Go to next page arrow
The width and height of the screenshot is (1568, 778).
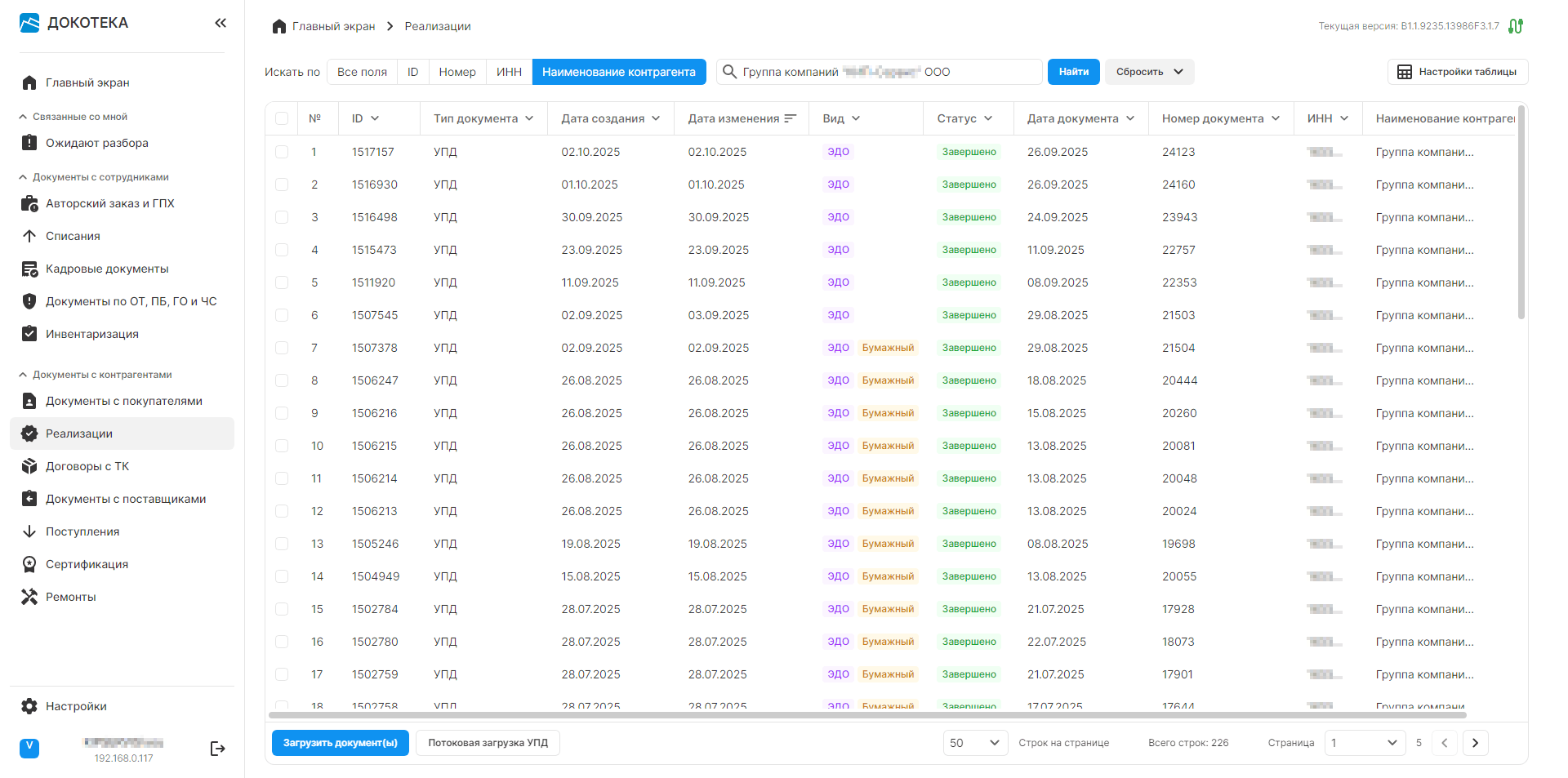[1475, 743]
